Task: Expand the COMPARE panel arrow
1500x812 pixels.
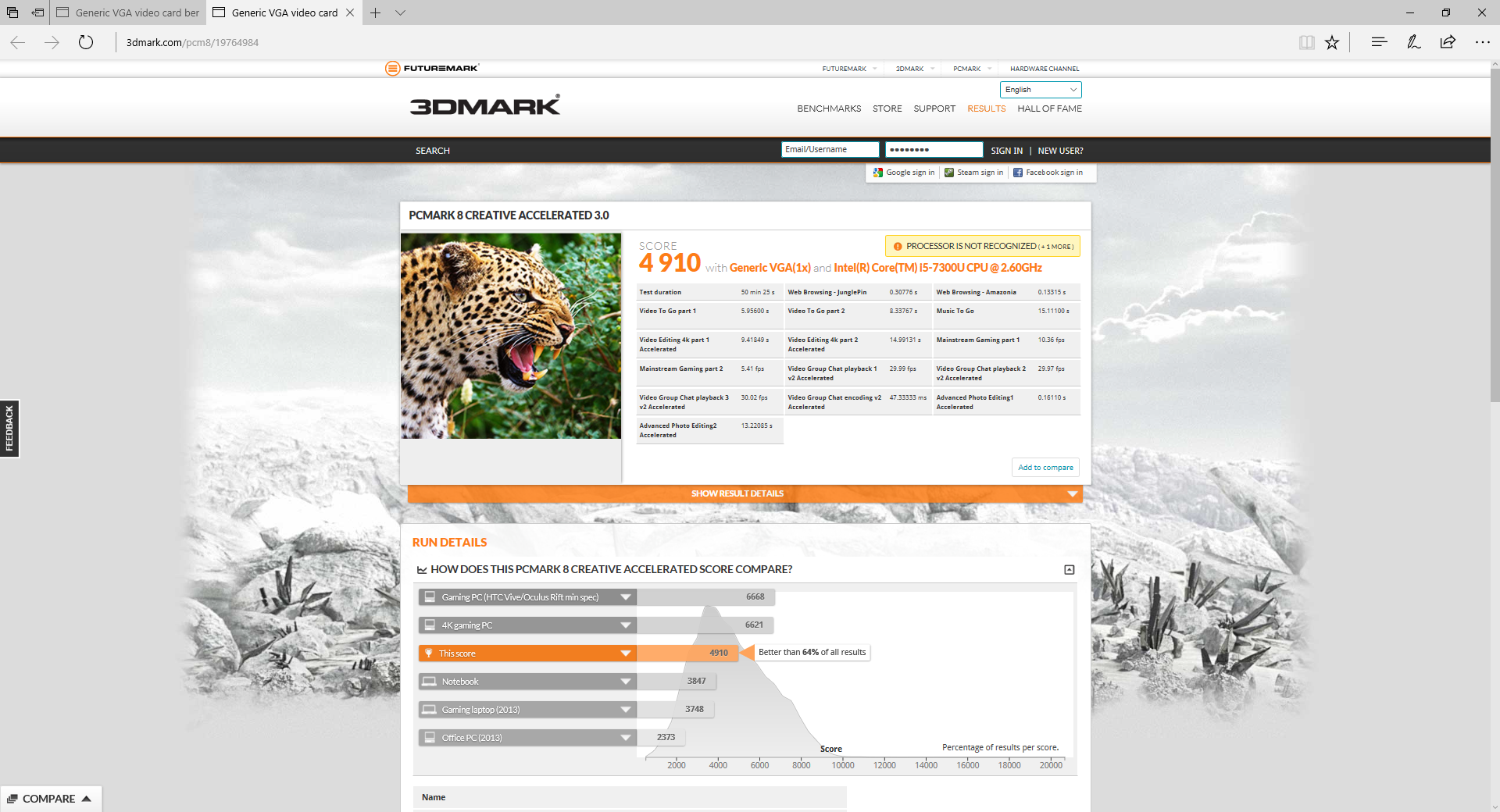Action: pyautogui.click(x=87, y=799)
